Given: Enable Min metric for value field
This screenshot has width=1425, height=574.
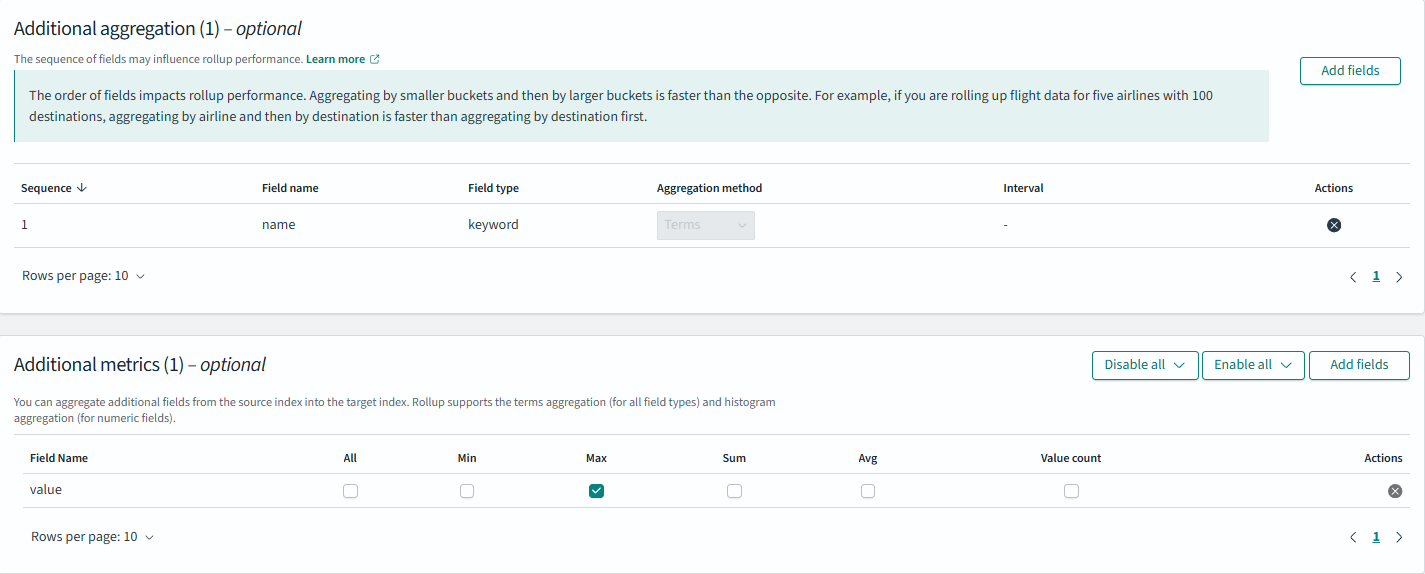Looking at the screenshot, I should [x=467, y=491].
